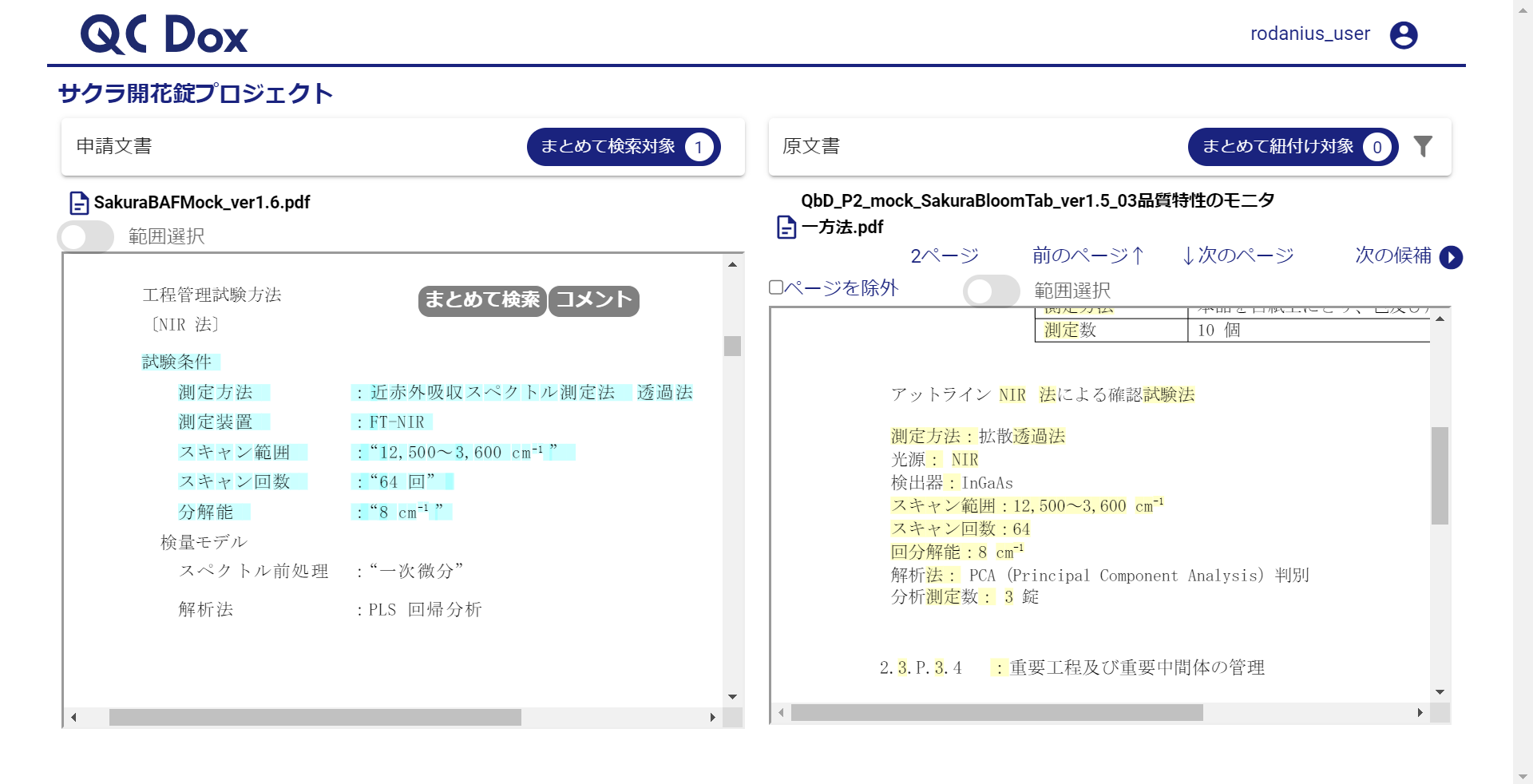The image size is (1533, 784).
Task: Click left viewer scroll-up arrow
Action: click(732, 264)
